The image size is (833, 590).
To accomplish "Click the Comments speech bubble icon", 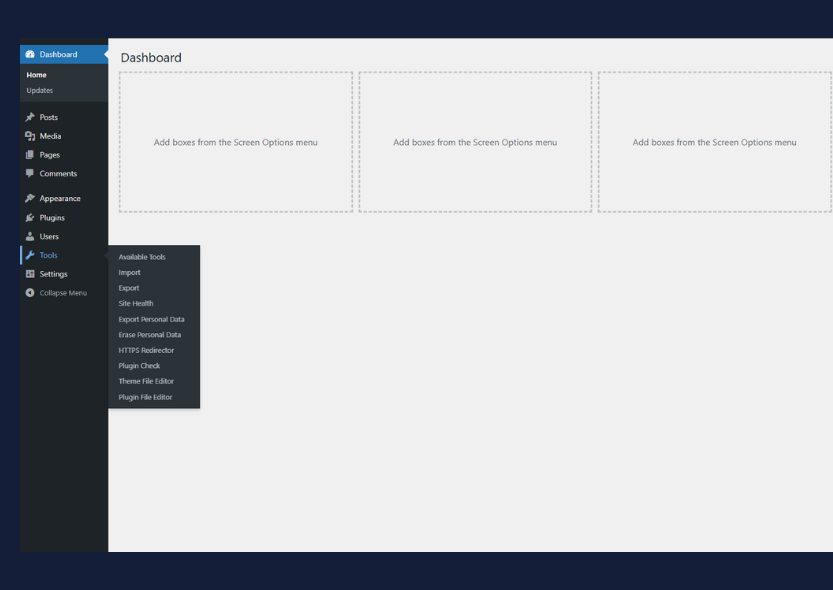I will 30,173.
